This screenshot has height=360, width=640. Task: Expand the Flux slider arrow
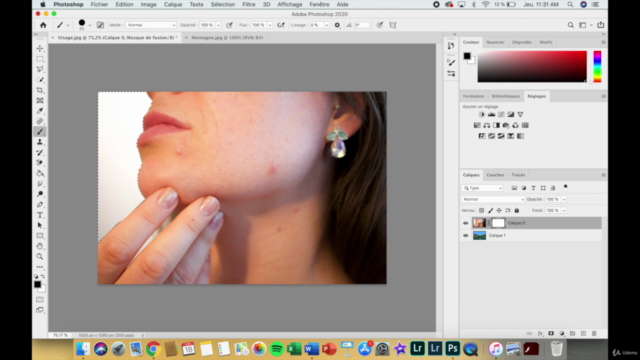point(269,25)
